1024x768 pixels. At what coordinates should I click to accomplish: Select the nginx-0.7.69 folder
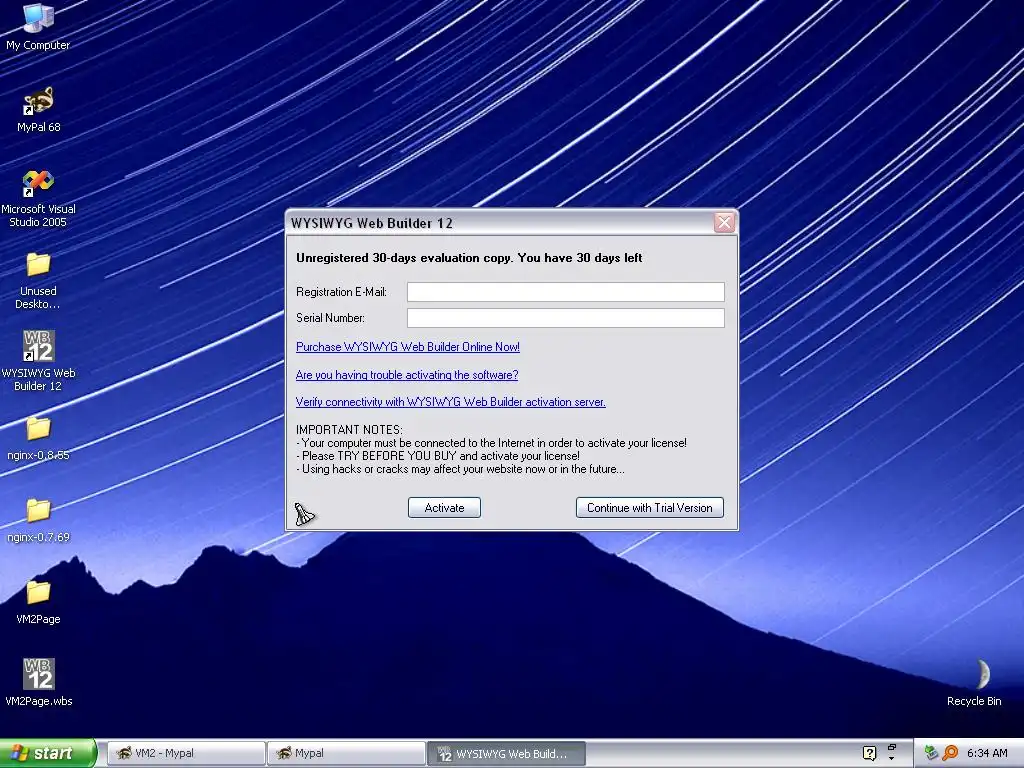tap(39, 520)
